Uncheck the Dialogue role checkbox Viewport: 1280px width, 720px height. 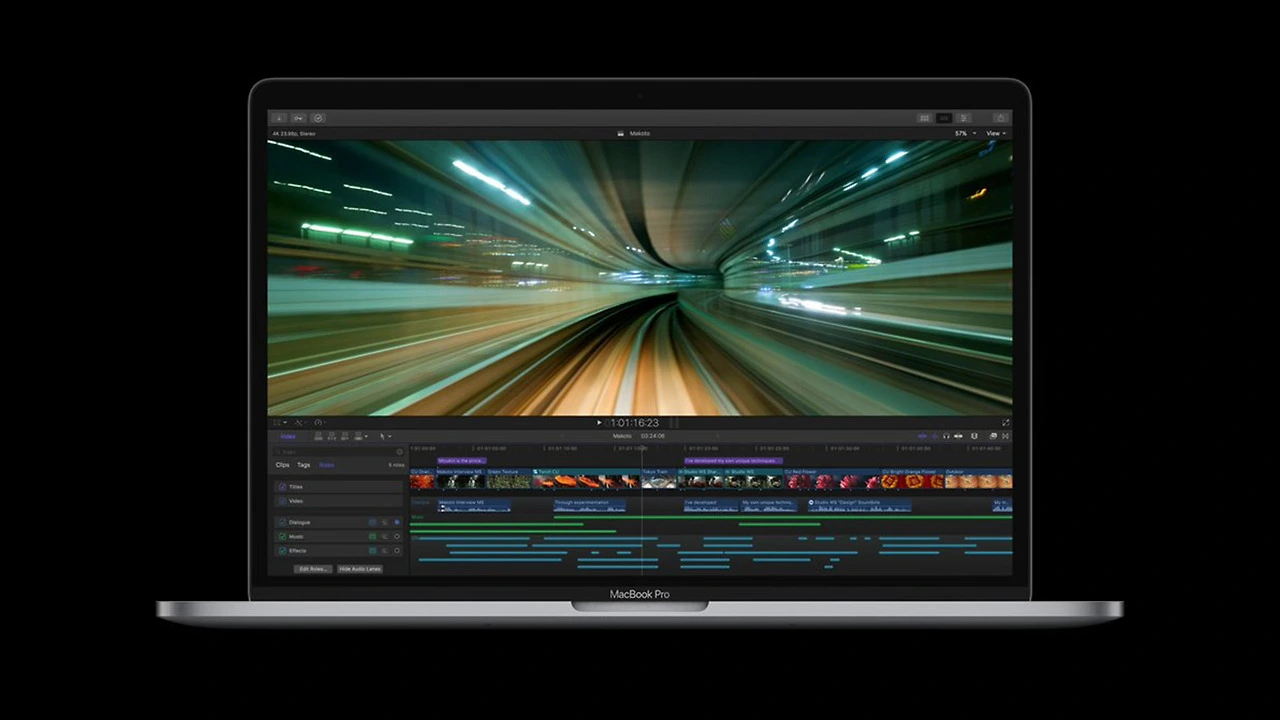point(282,522)
